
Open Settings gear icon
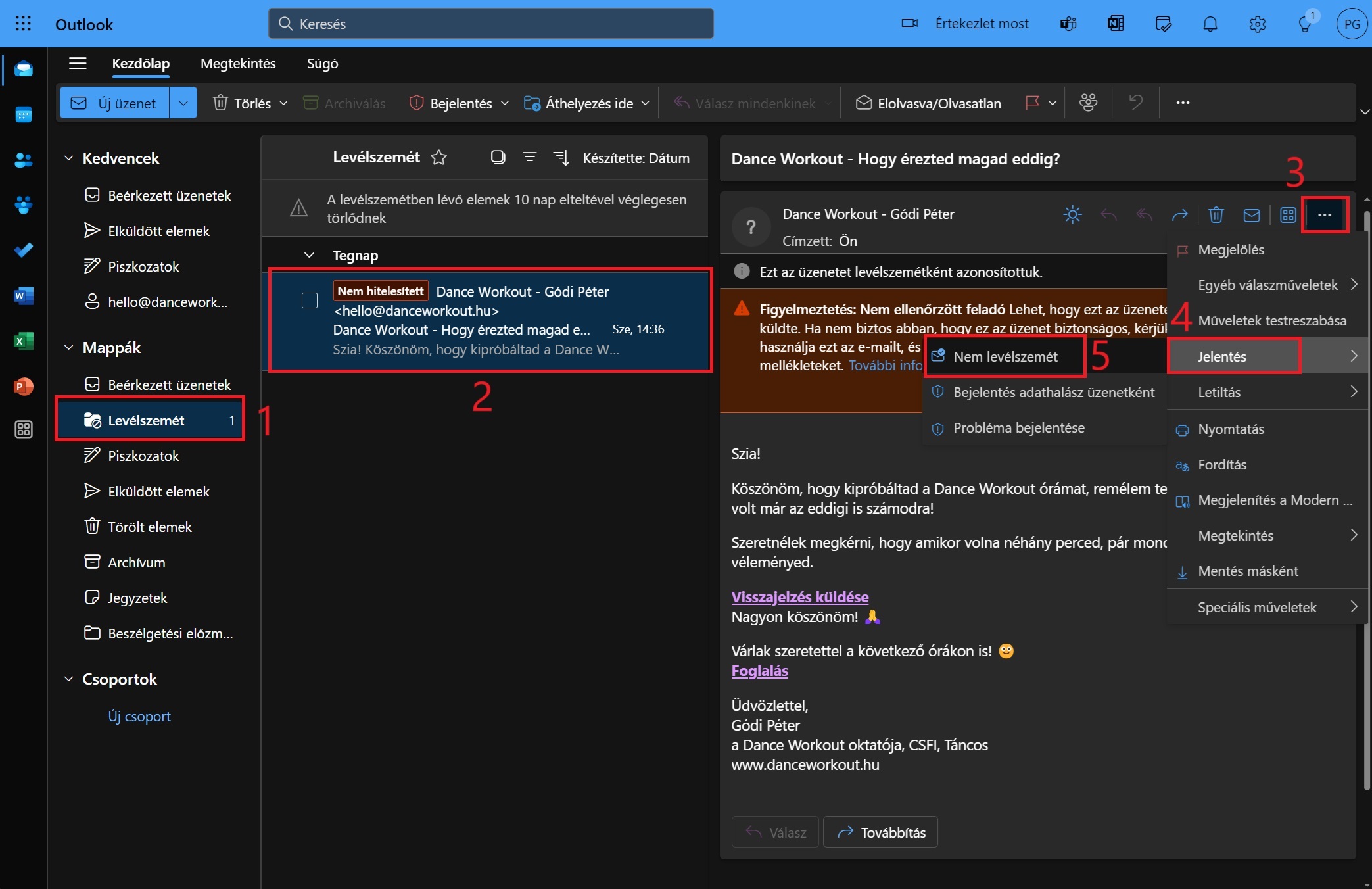coord(1258,24)
